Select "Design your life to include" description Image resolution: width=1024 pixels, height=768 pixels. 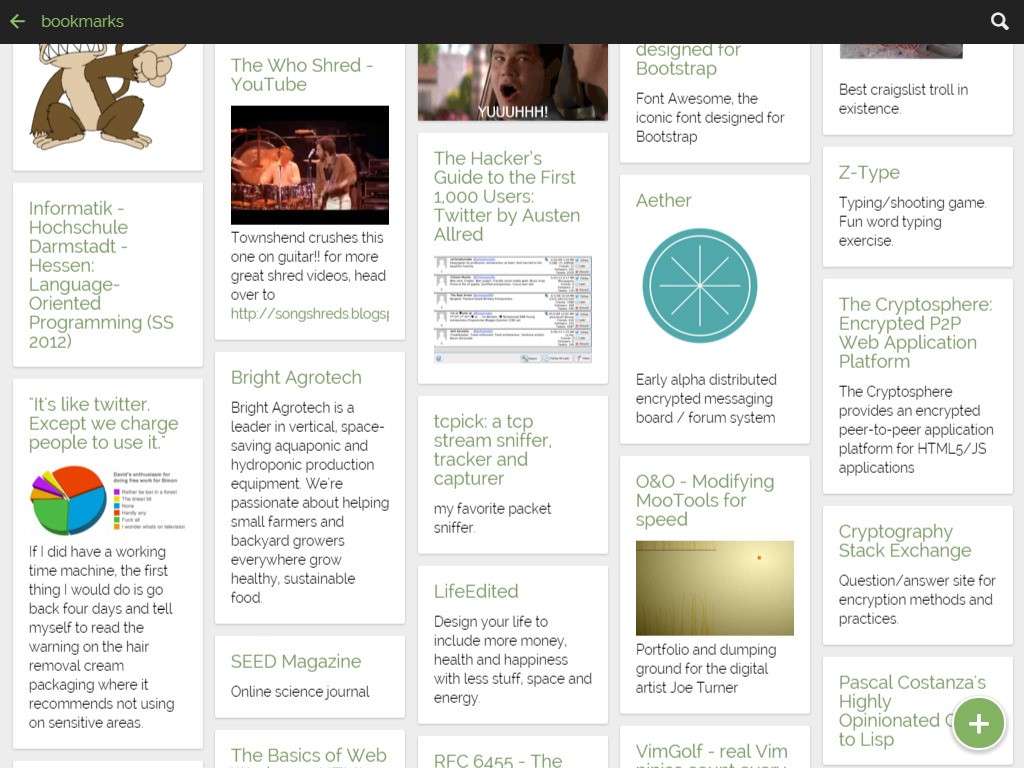click(x=513, y=660)
